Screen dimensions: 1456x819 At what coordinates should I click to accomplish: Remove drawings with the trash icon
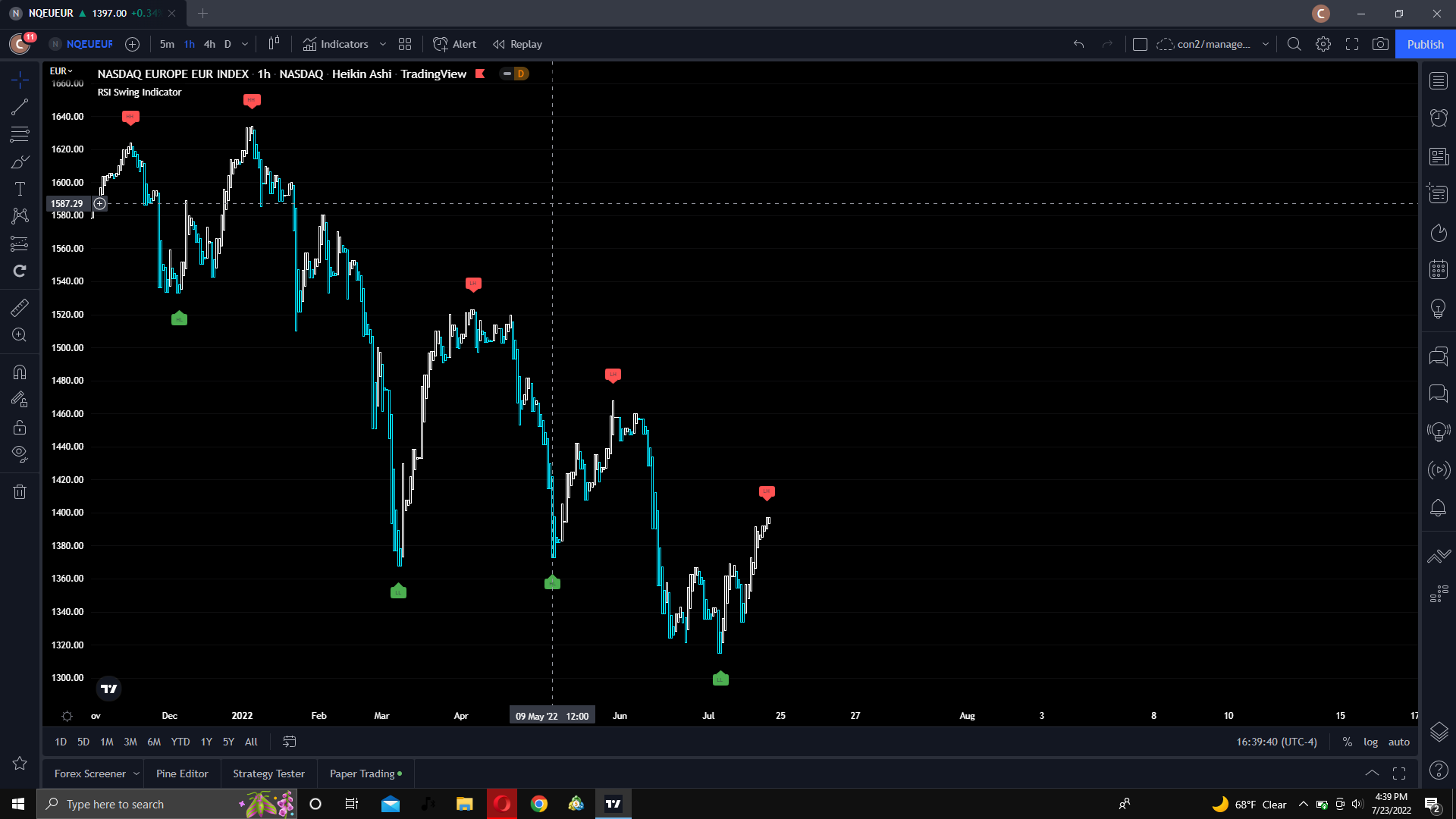coord(20,491)
